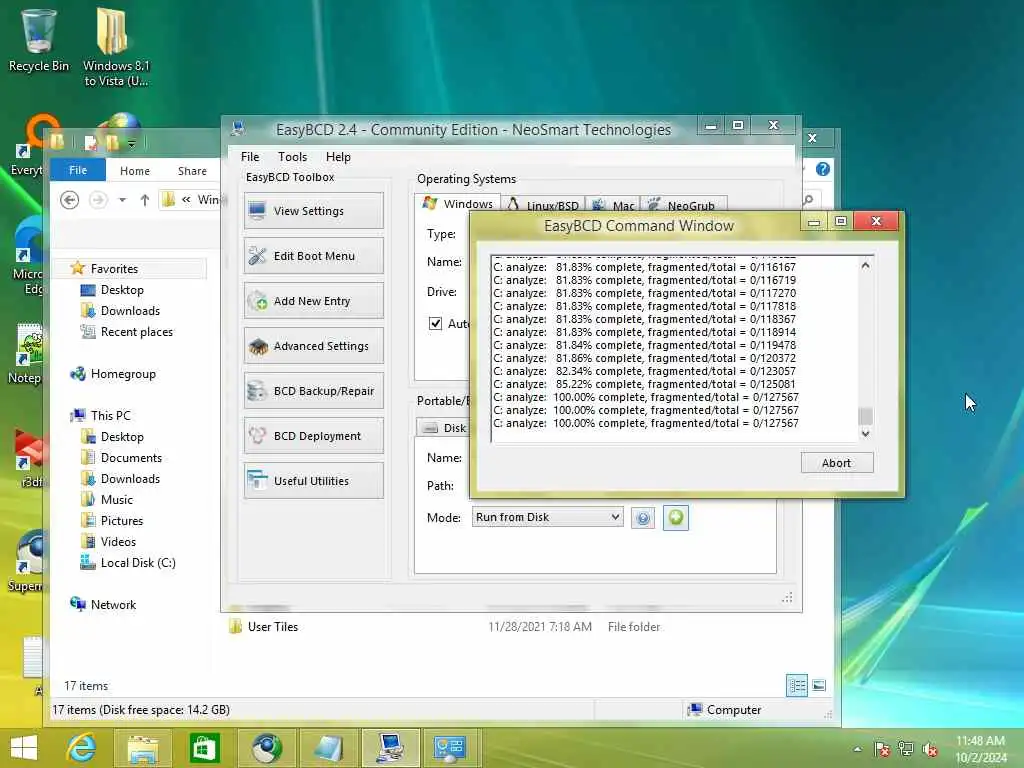1024x768 pixels.
Task: Open Explorer recent locations dropdown arrow
Action: [x=122, y=200]
